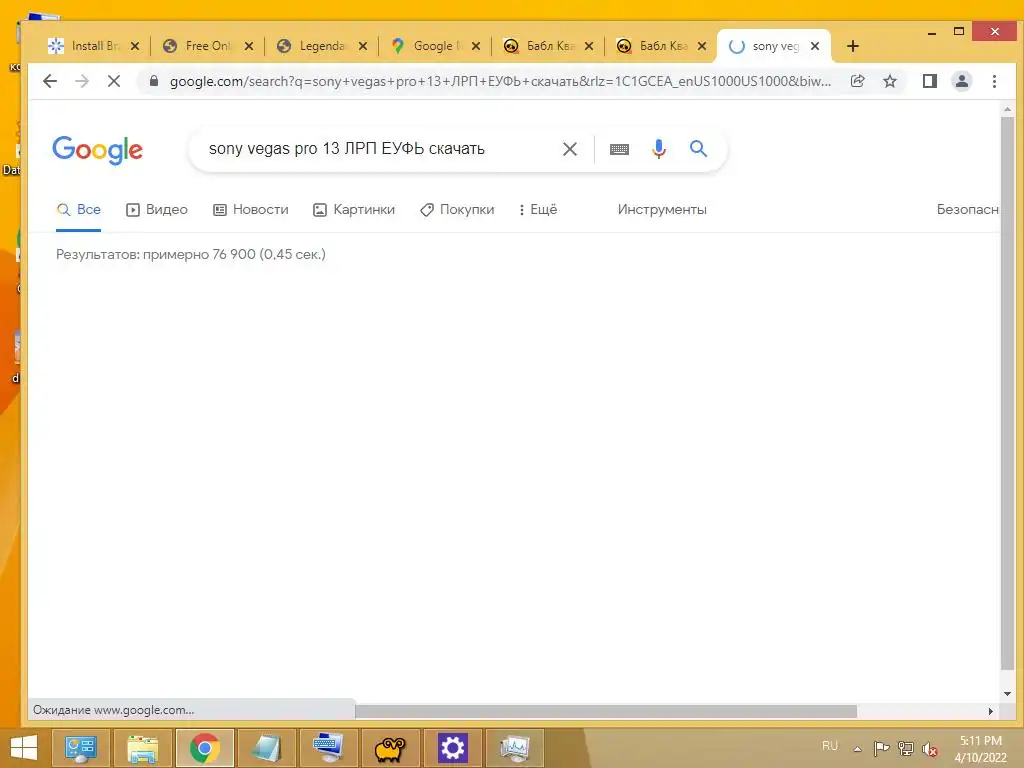Click in the Google search input field

point(379,149)
